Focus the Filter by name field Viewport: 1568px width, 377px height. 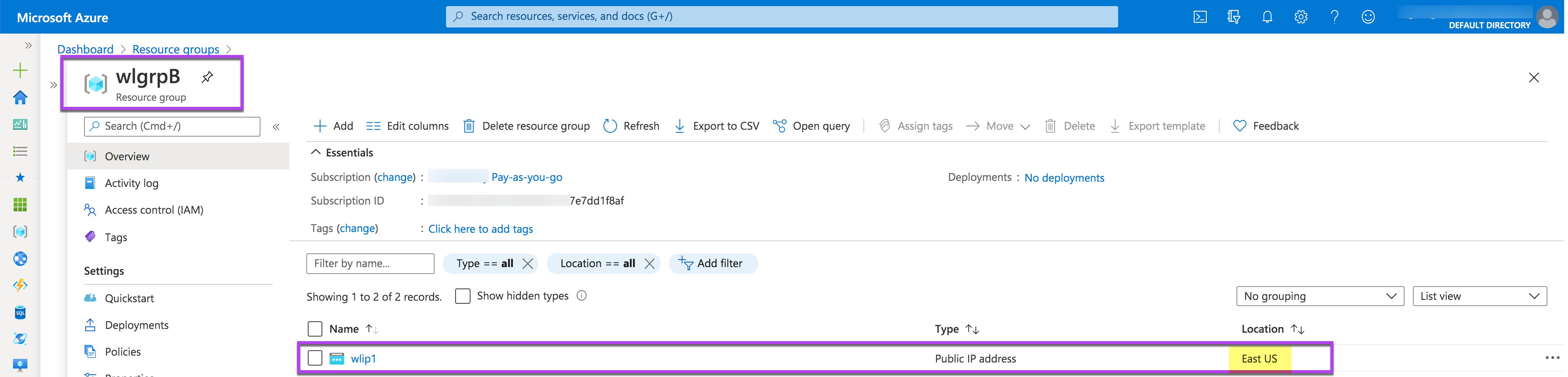[370, 263]
